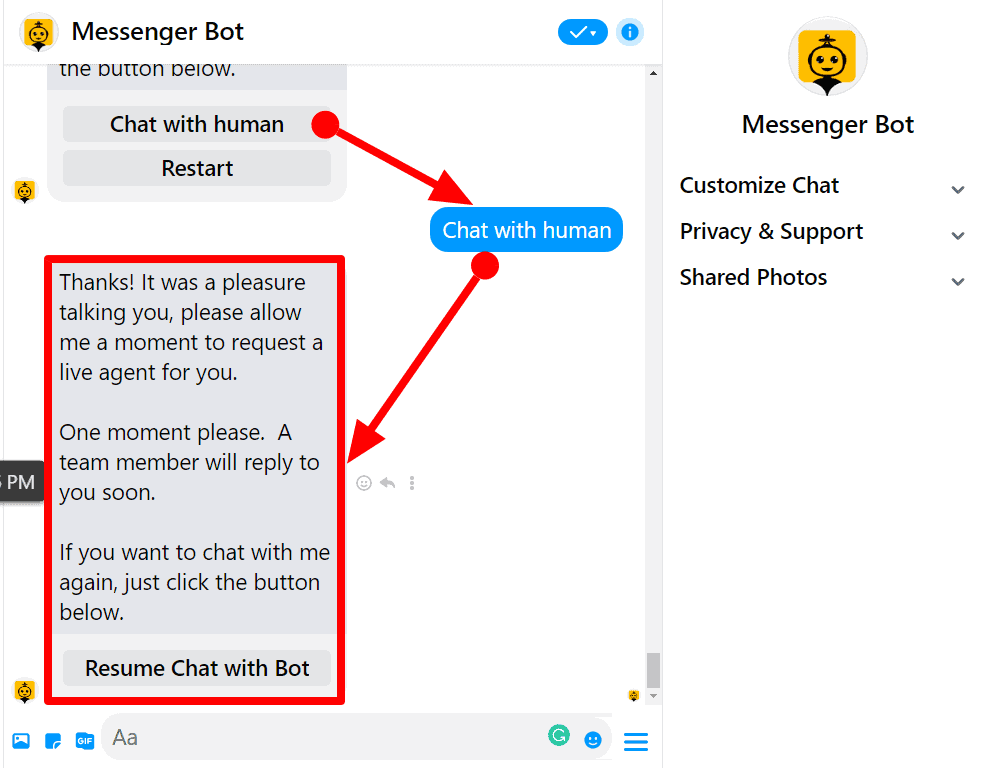Click the Restart button
Screen dimensions: 990x768
[196, 168]
